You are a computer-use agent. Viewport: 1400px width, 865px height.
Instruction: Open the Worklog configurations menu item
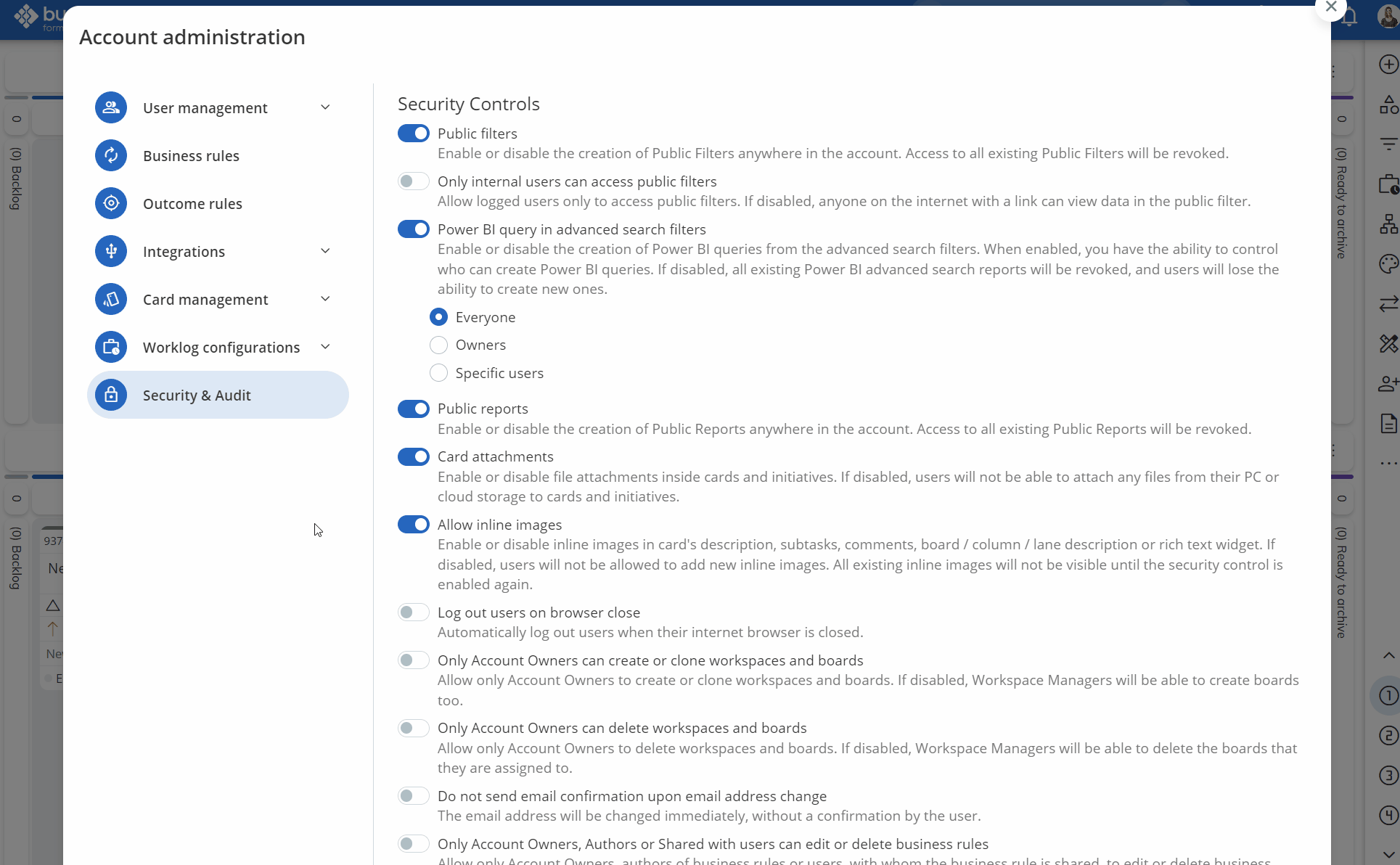(218, 347)
